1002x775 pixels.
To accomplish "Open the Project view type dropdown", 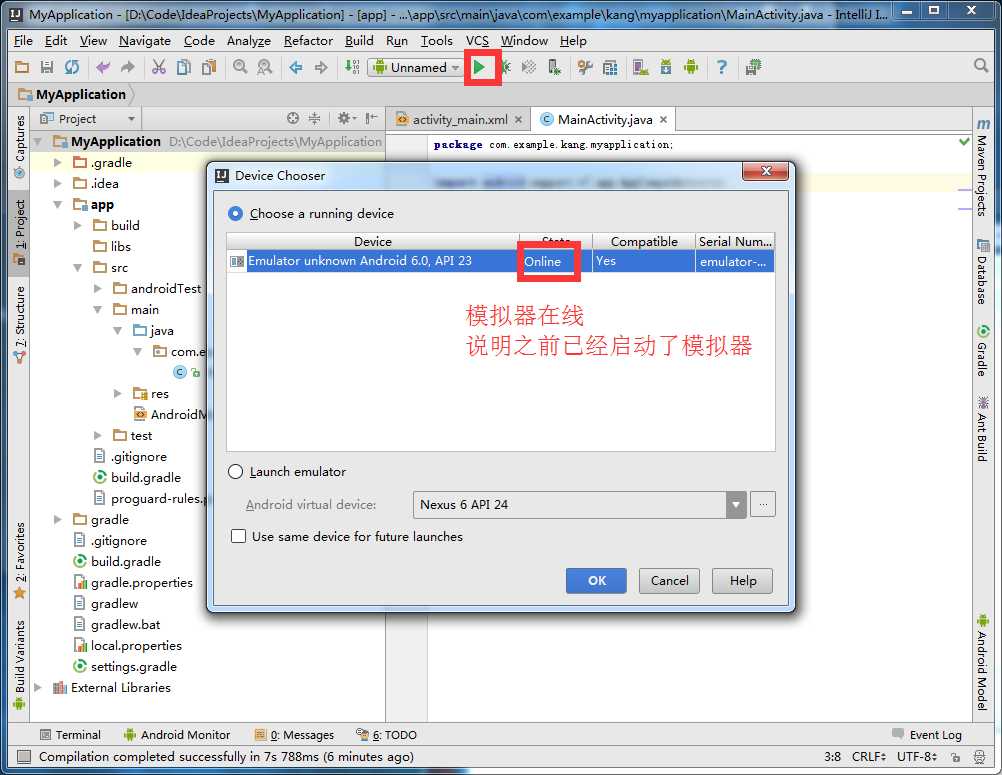I will click(x=88, y=119).
